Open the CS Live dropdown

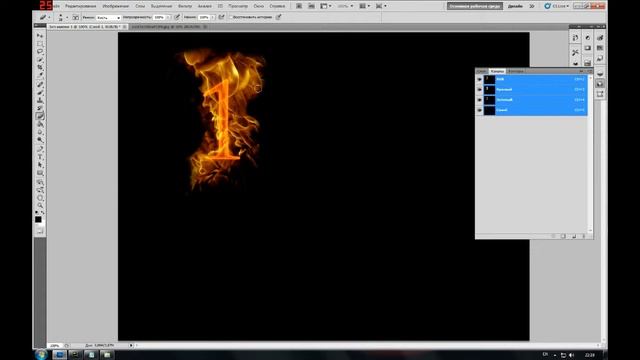tap(557, 6)
